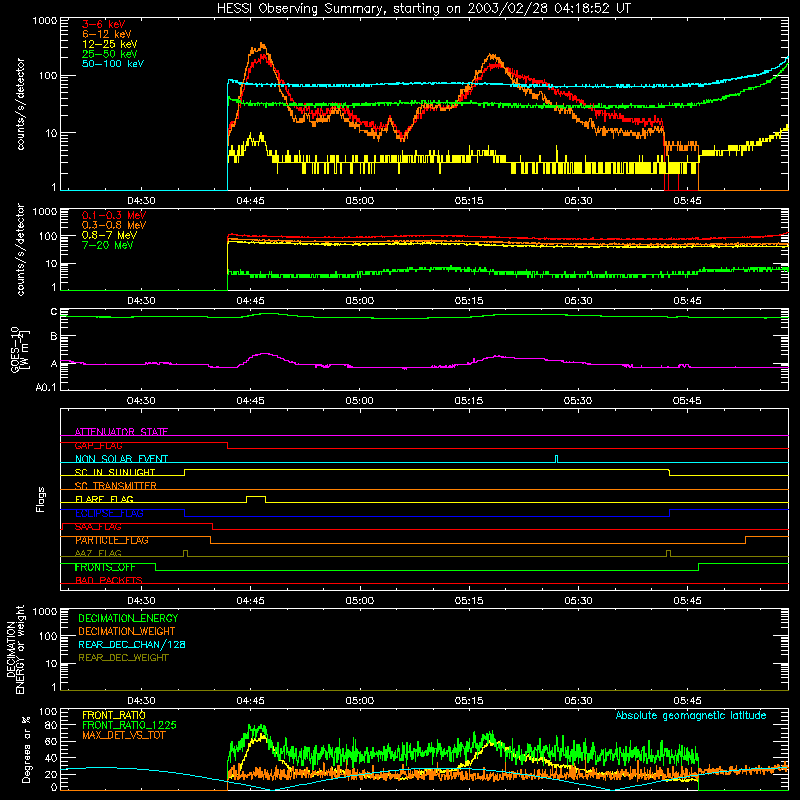Click the B class tick label on GOES plot
Image resolution: width=800 pixels, height=800 pixels.
54,336
